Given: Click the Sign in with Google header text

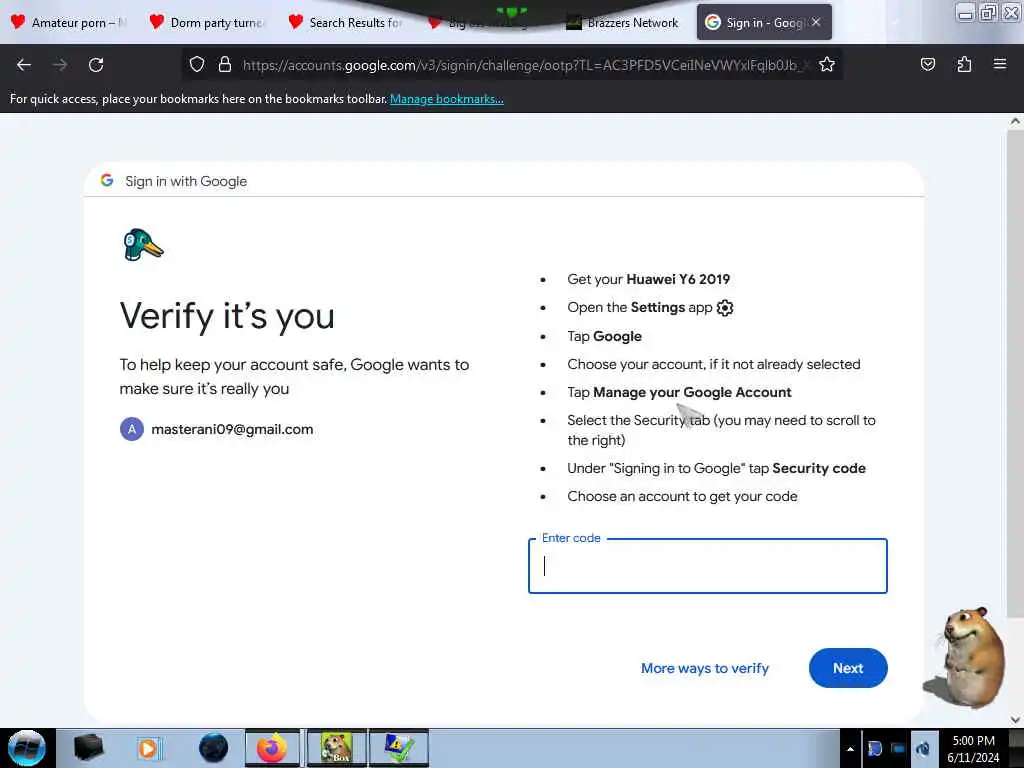Looking at the screenshot, I should point(186,181).
